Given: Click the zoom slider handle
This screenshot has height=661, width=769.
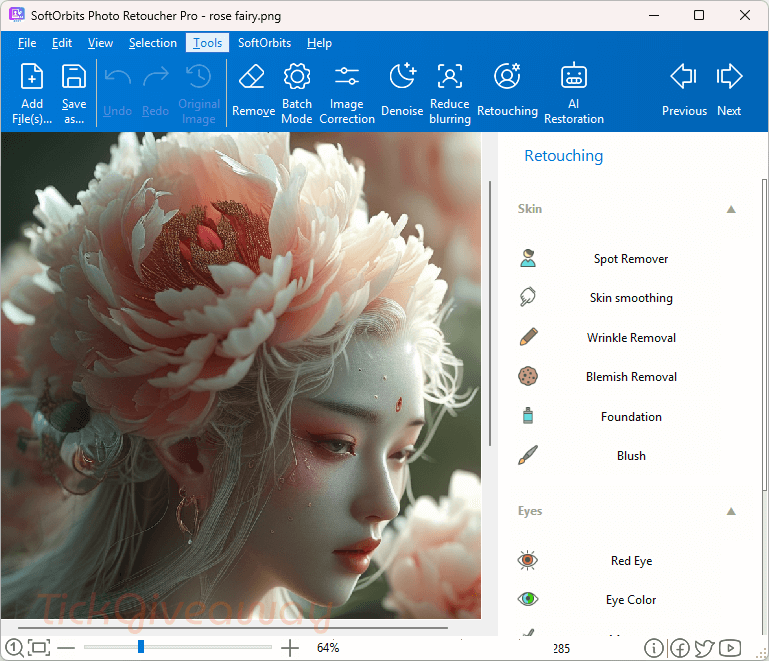Looking at the screenshot, I should pos(141,647).
